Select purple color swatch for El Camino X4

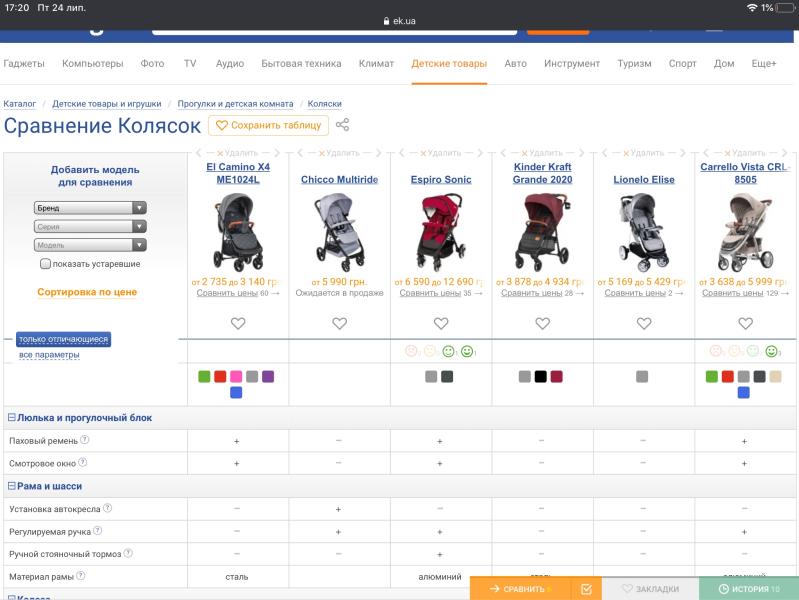268,376
